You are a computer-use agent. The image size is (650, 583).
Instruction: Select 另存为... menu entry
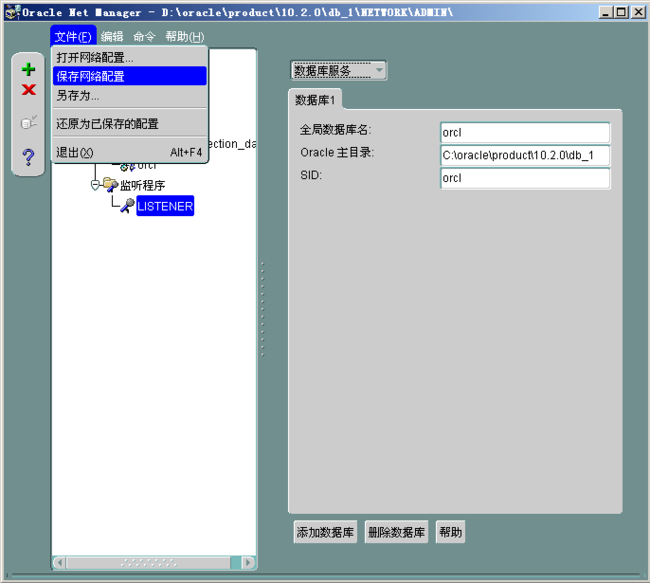pyautogui.click(x=129, y=96)
